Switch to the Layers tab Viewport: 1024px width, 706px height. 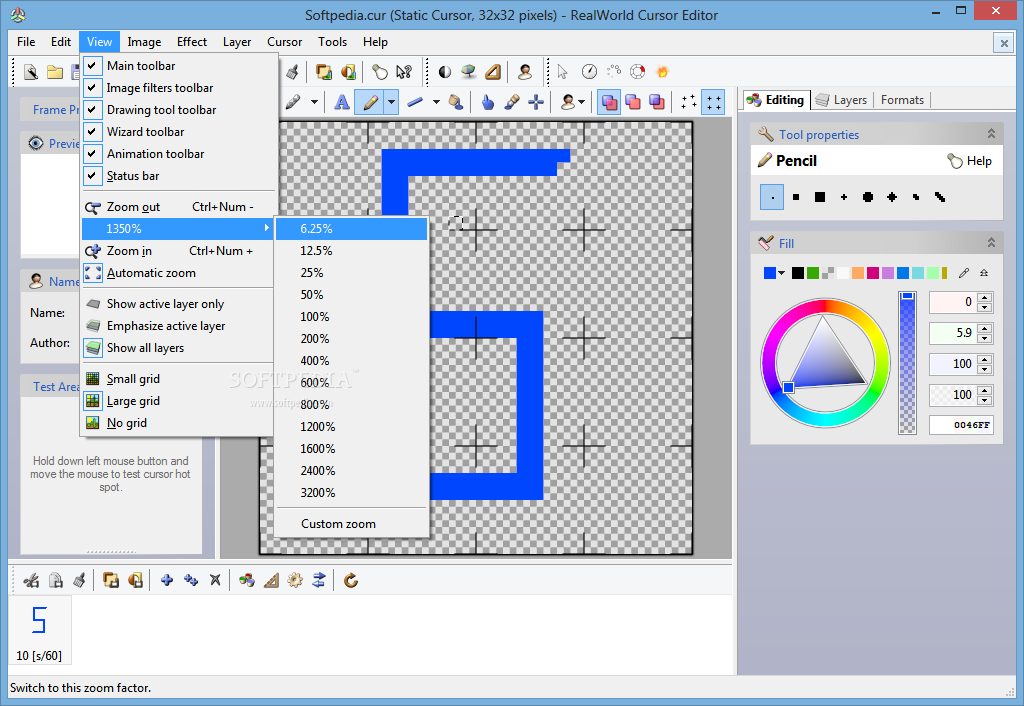(x=842, y=100)
